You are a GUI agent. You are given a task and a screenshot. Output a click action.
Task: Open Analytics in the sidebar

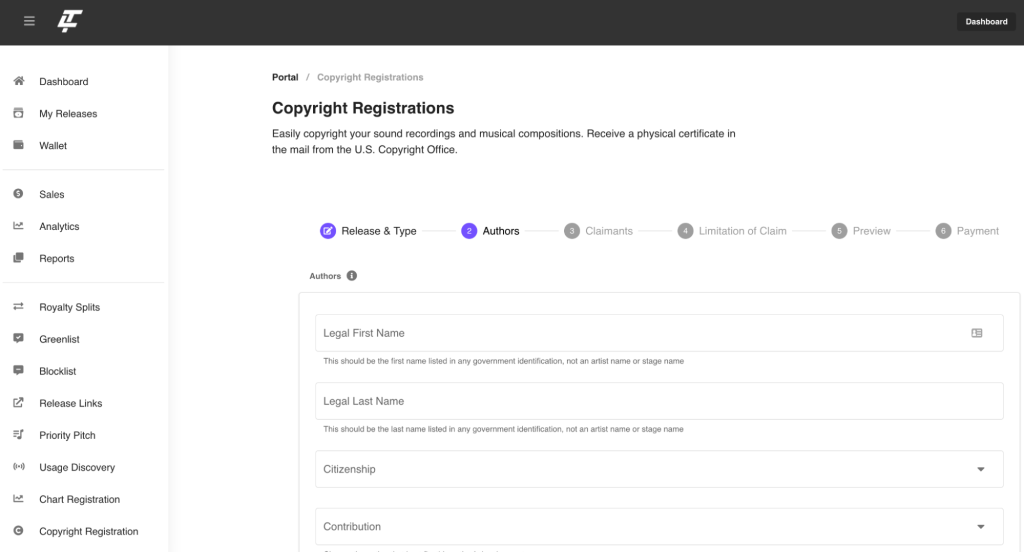click(59, 227)
